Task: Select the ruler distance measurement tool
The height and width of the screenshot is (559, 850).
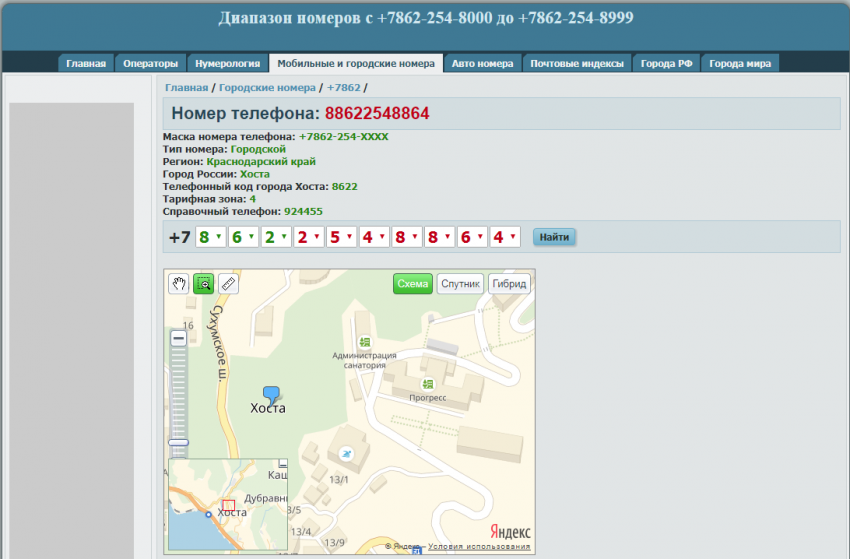Action: pyautogui.click(x=229, y=284)
